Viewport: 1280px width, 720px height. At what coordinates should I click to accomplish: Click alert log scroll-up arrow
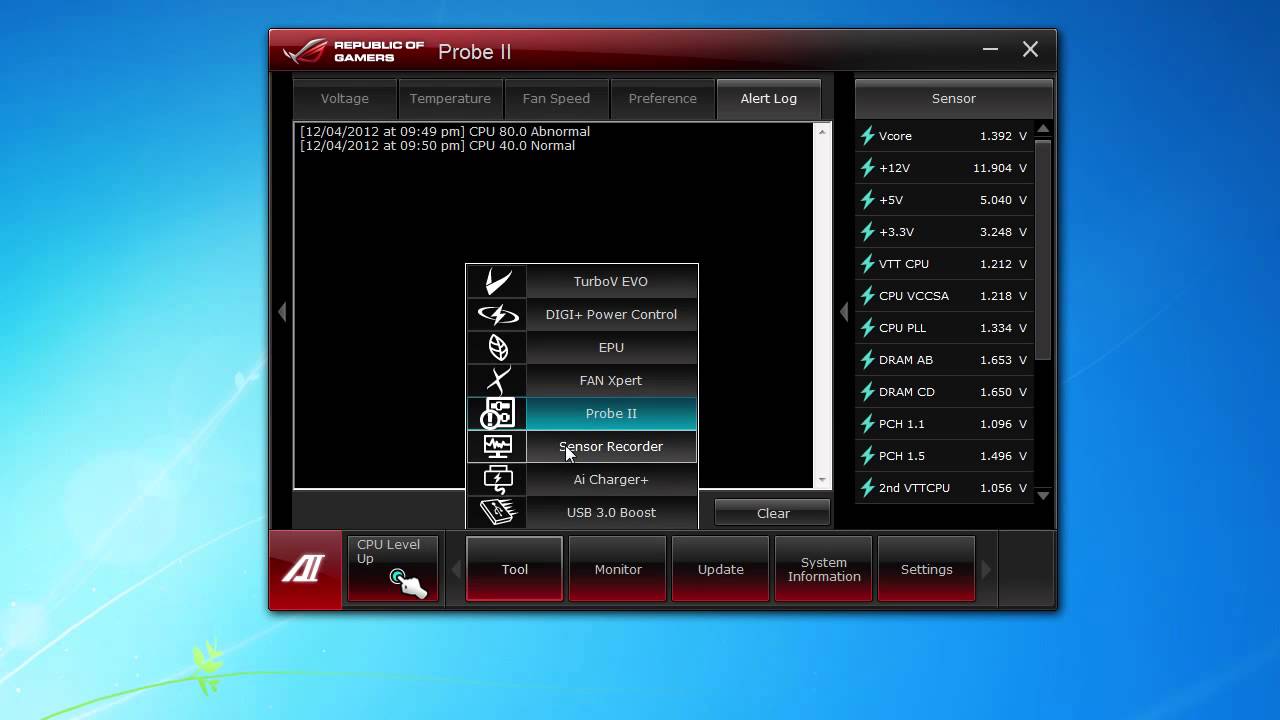[x=823, y=131]
